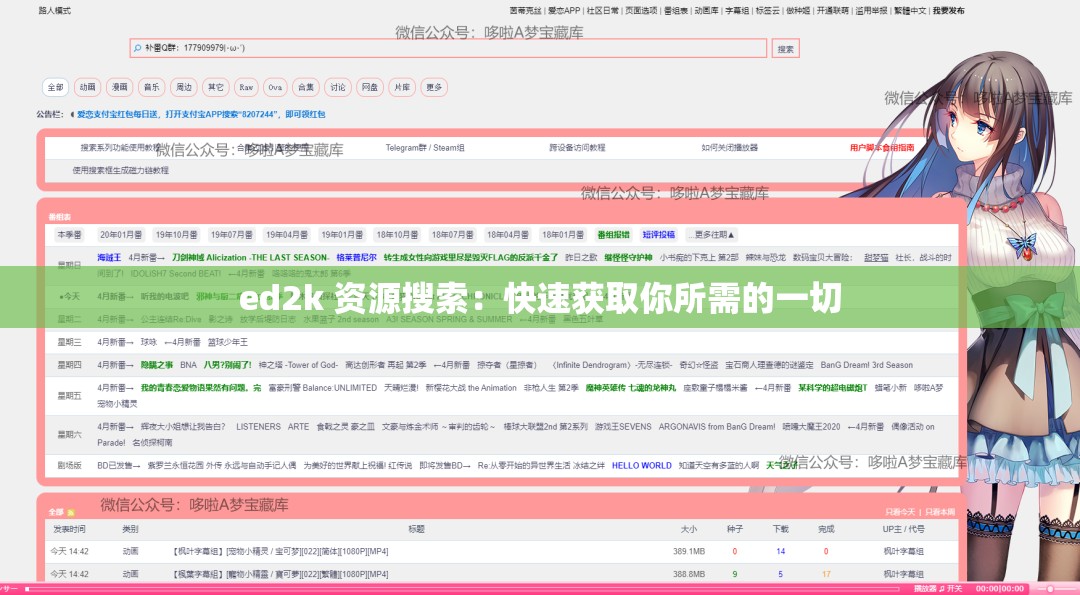Image resolution: width=1080 pixels, height=595 pixels.
Task: Click the HELLO WORLD anime link
Action: [641, 464]
